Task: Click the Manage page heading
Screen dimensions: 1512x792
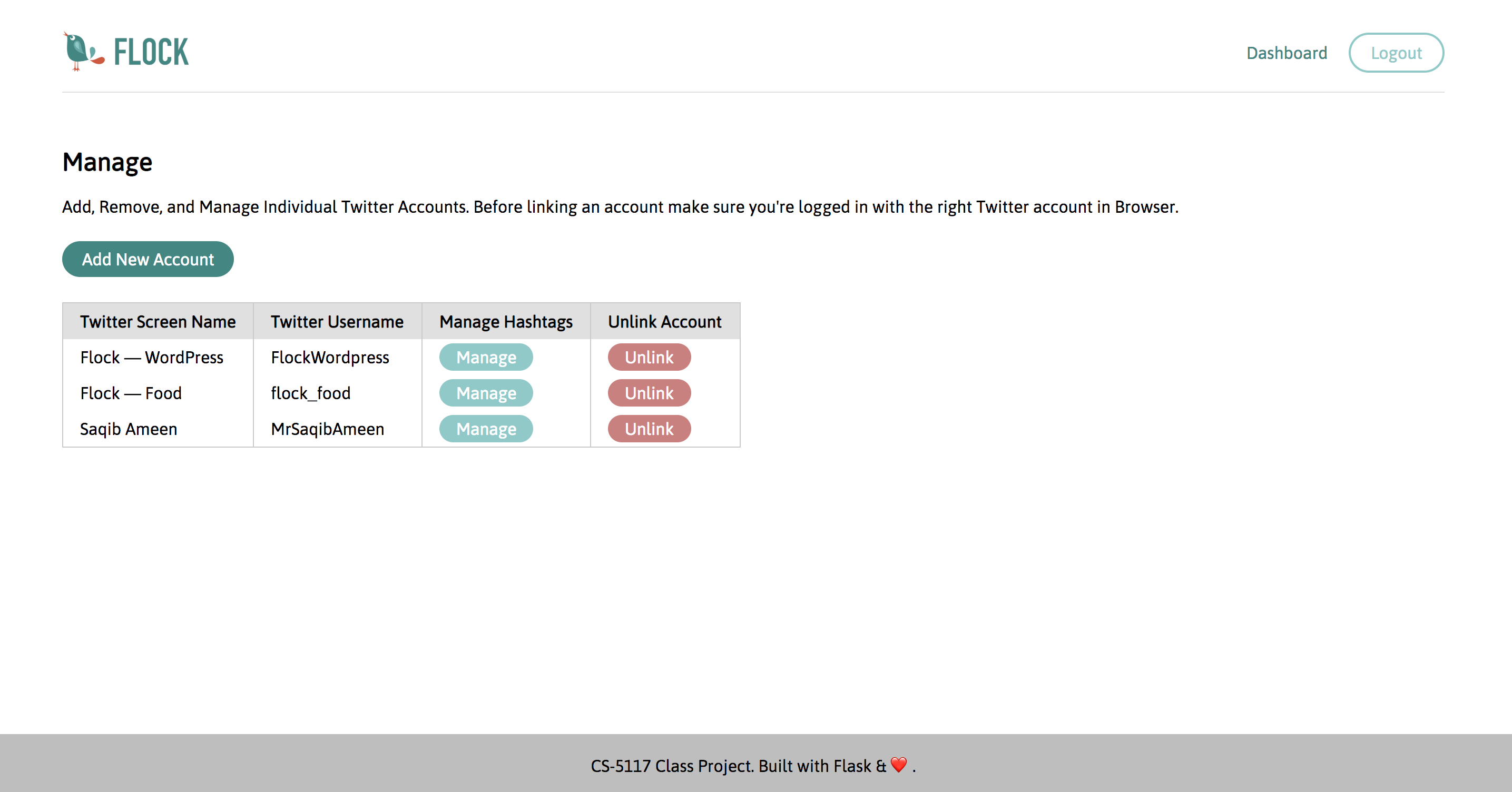Action: (107, 162)
